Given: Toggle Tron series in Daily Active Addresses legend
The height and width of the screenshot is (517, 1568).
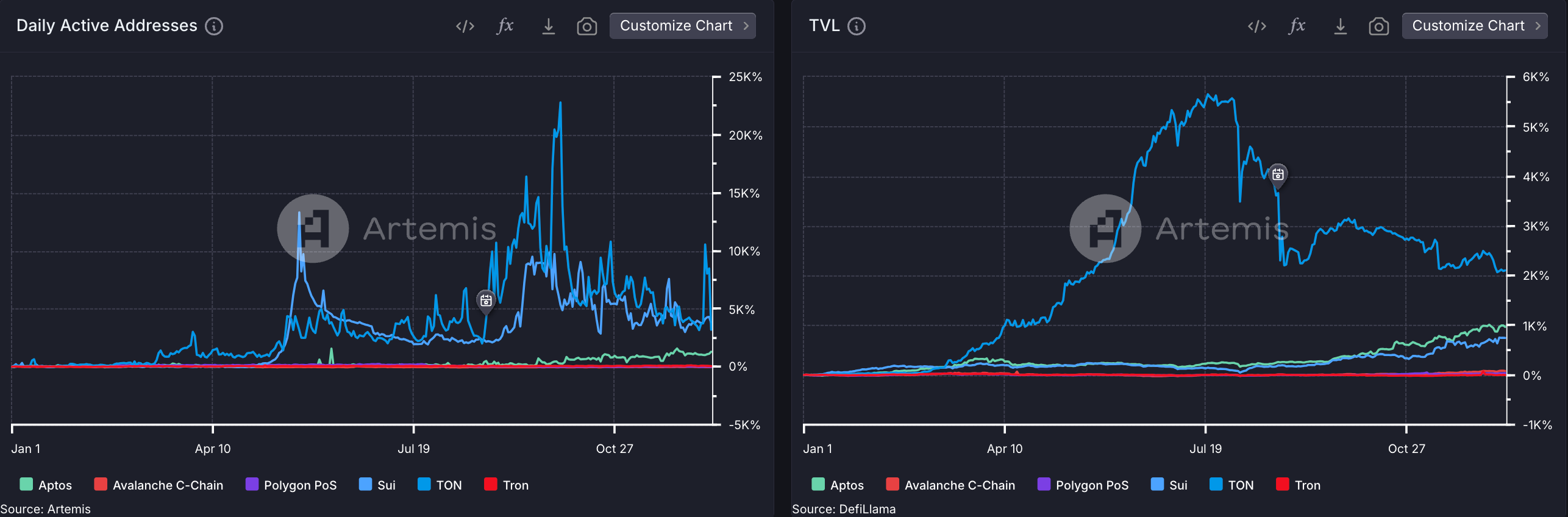Looking at the screenshot, I should pyautogui.click(x=506, y=485).
